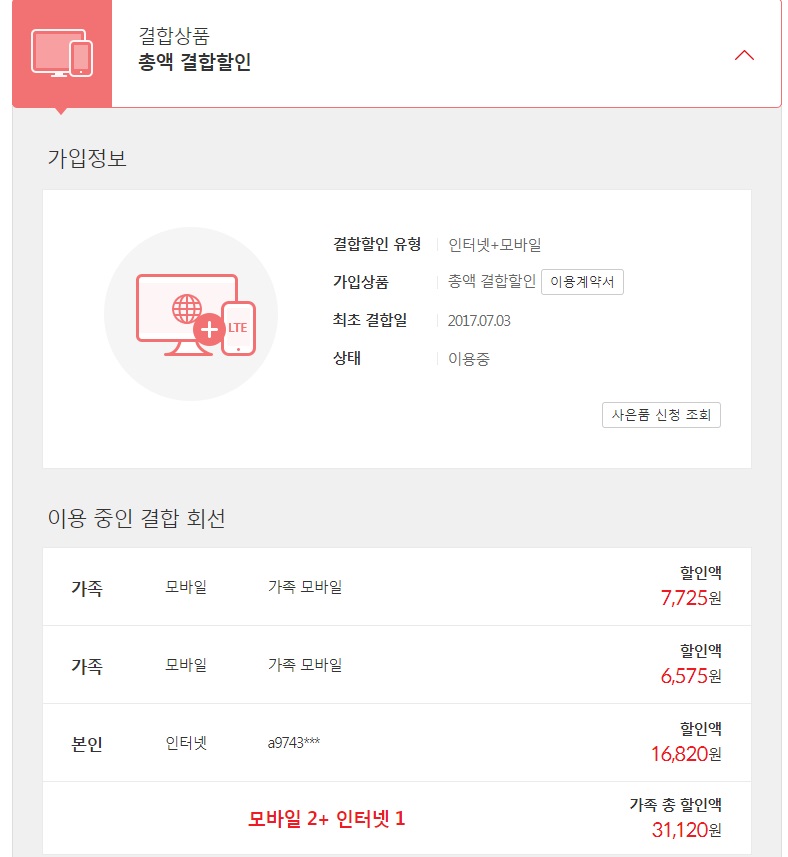Click the 7,725원 discount amount

point(690,599)
